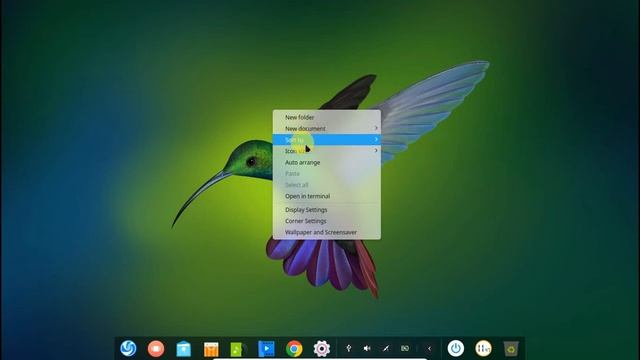Open Wallpaper and Screensaver menu entry
The width and height of the screenshot is (640, 360).
pos(327,232)
